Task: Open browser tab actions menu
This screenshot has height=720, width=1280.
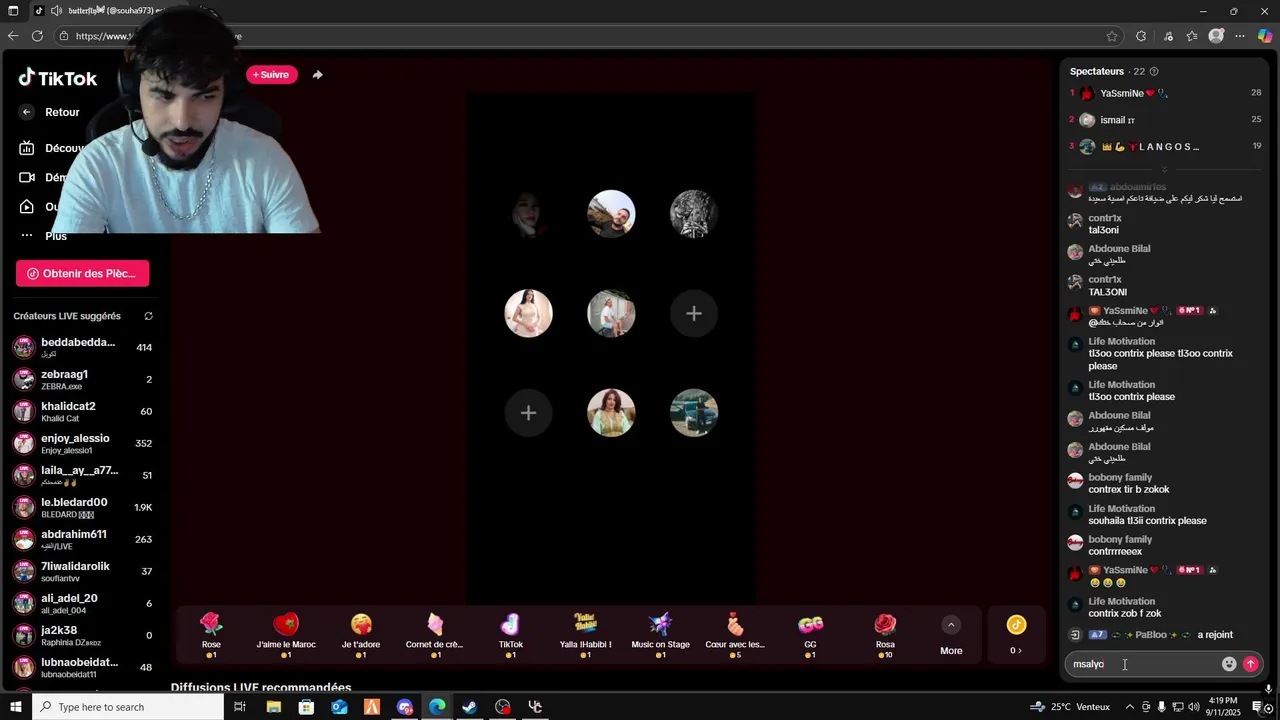Action: 13,11
